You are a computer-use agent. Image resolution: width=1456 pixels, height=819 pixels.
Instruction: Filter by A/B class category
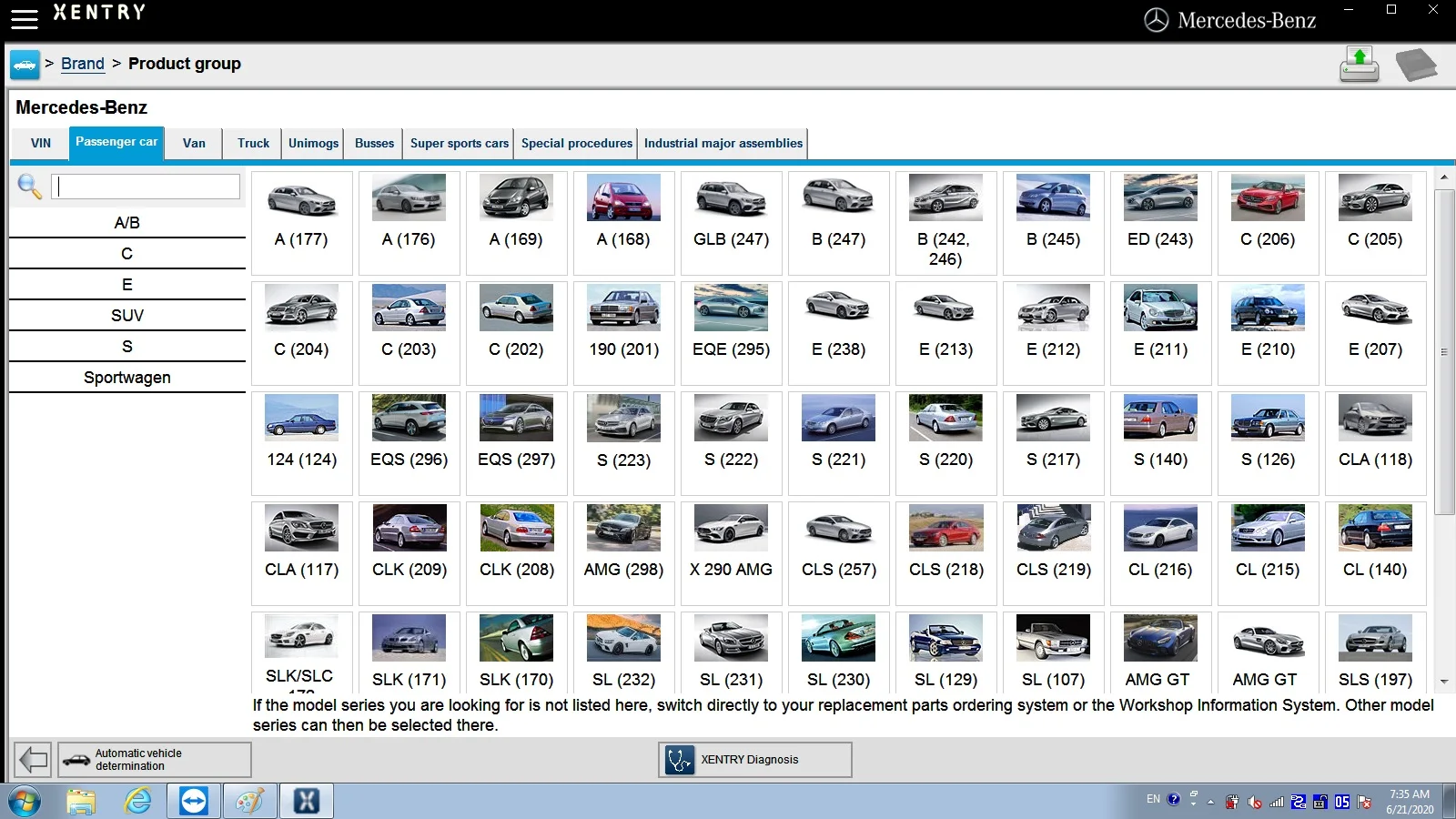tap(127, 223)
